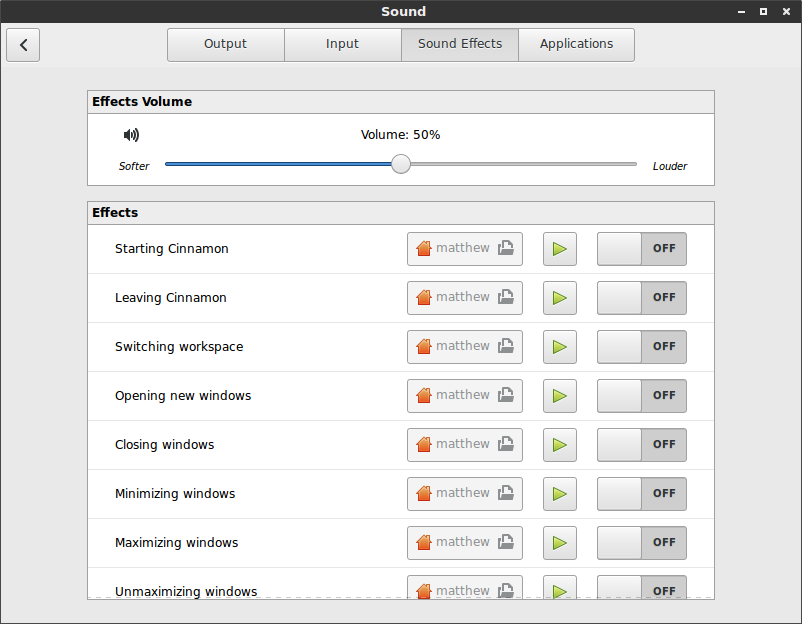Toggle the Closing windows sound on

point(641,445)
